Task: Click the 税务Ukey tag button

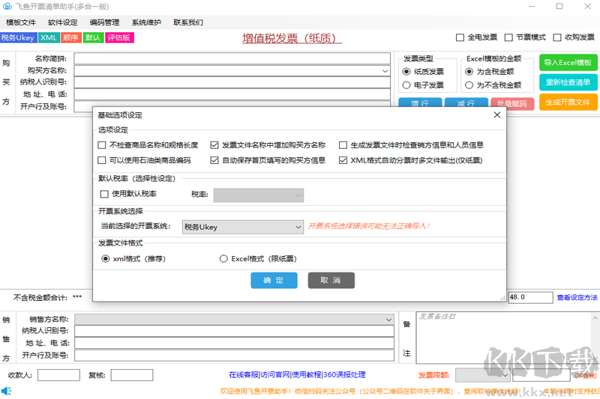Action: [18, 37]
